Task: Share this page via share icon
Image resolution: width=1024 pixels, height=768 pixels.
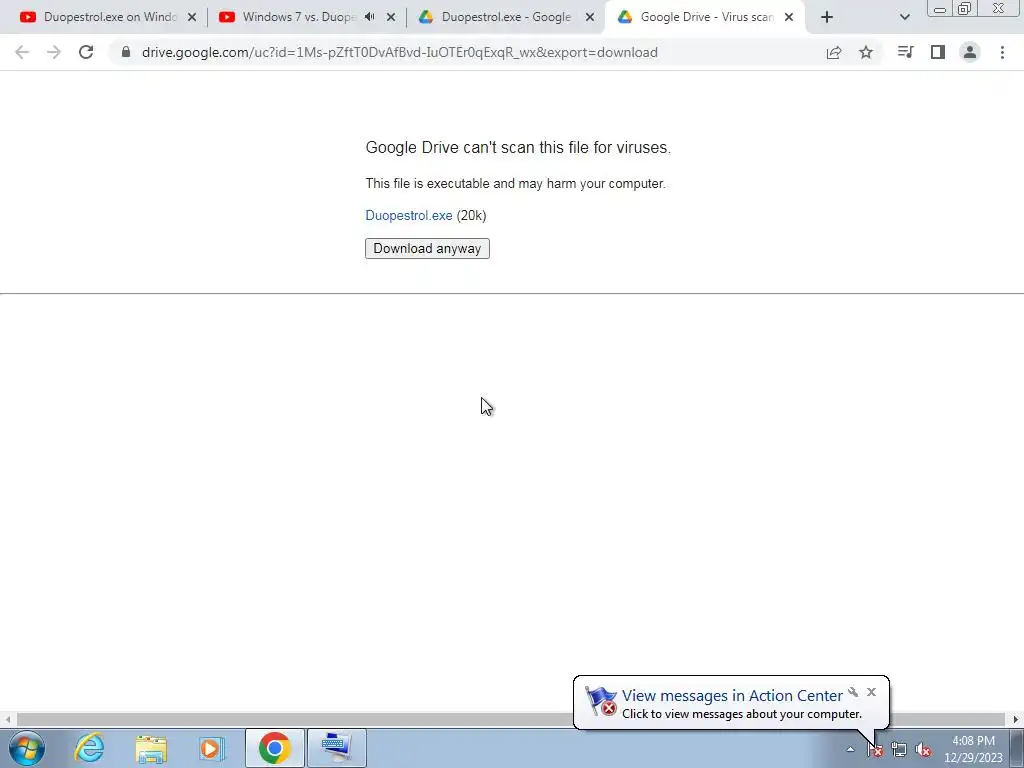Action: coord(834,52)
